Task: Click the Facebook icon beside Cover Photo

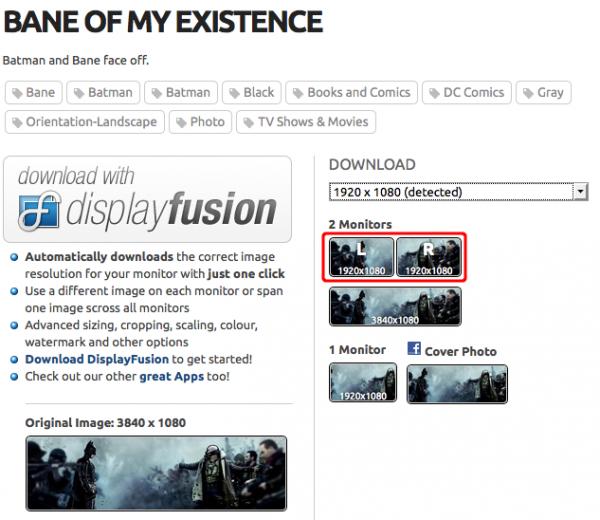Action: (x=414, y=349)
